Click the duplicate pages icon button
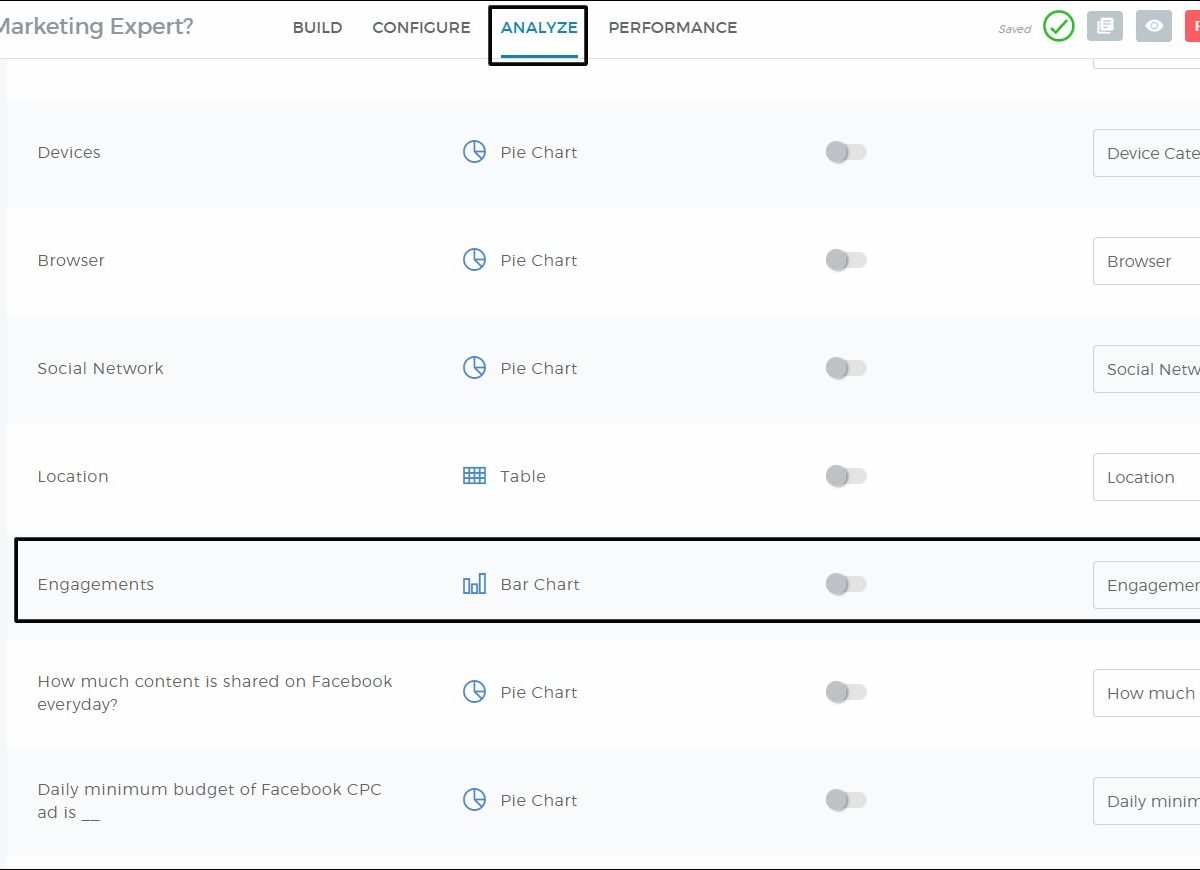The image size is (1200, 870). click(x=1105, y=27)
